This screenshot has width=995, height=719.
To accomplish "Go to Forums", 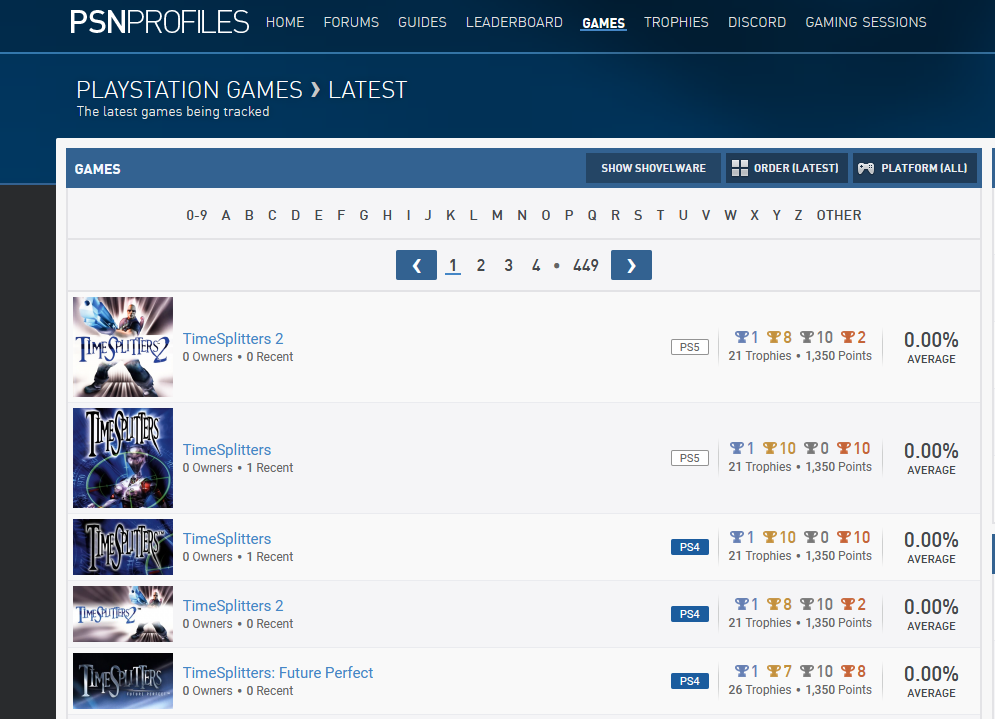I will click(351, 22).
